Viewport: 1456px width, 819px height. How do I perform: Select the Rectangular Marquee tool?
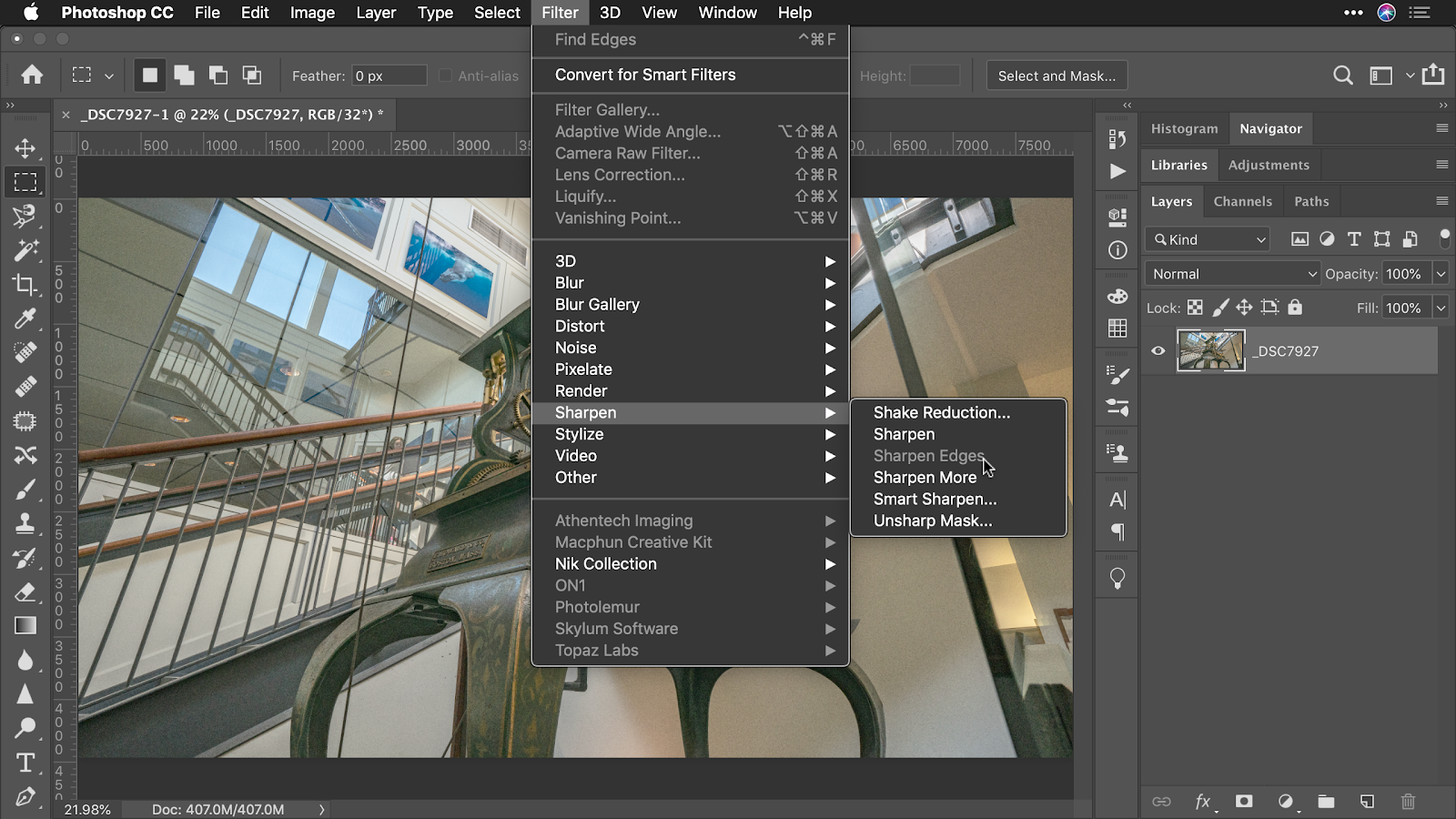click(x=25, y=182)
